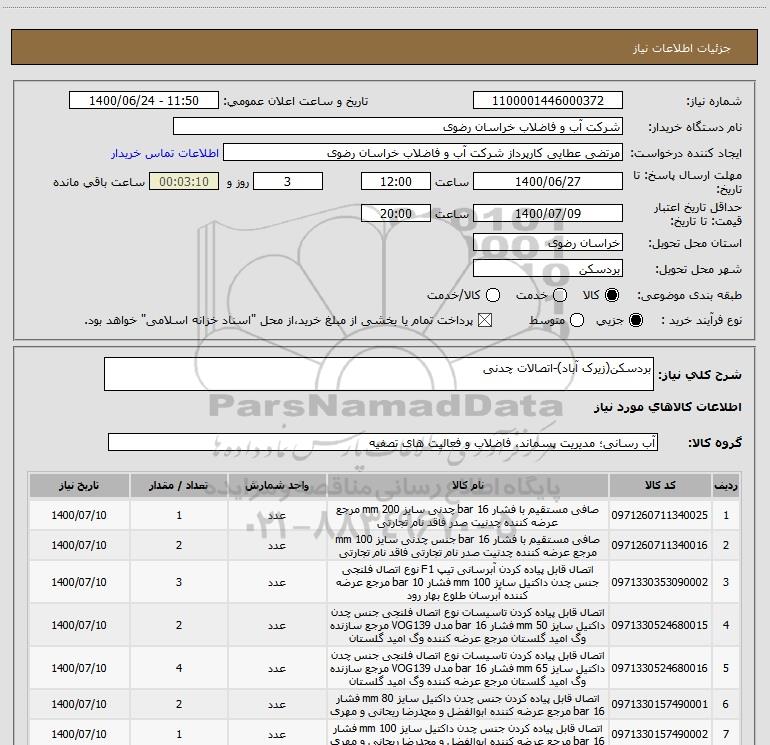Choose the متوسط purchase type radio

[577, 320]
